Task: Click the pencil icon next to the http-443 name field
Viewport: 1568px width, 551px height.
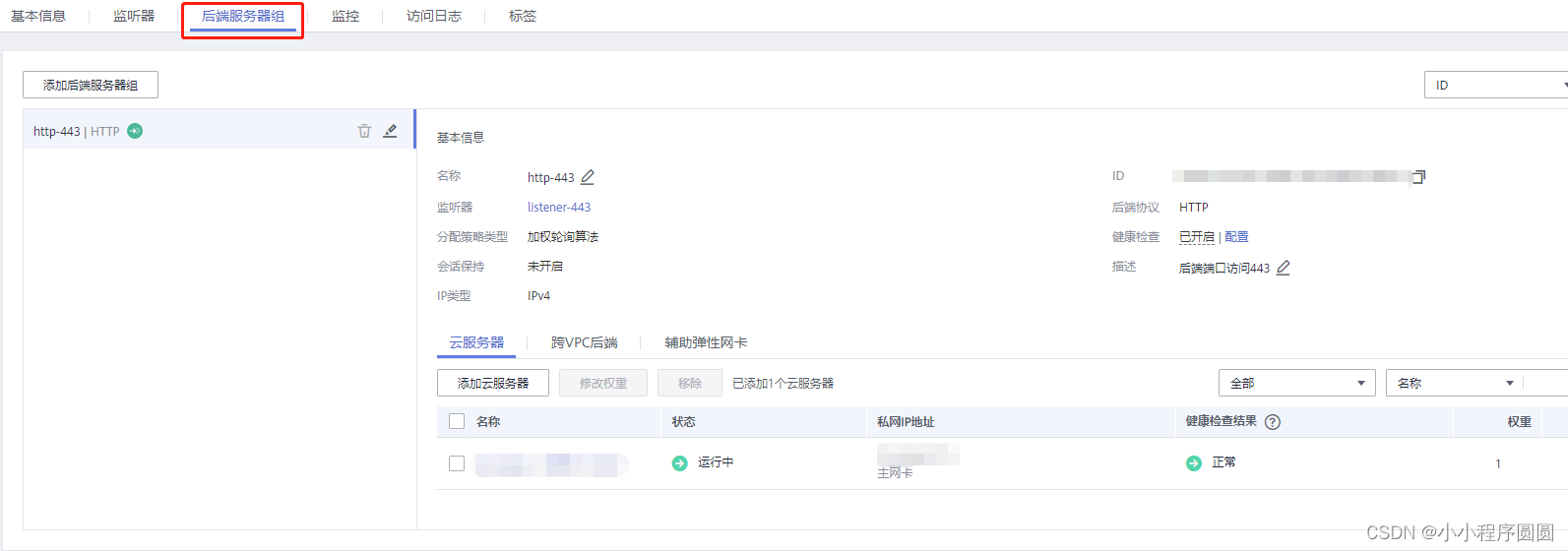Action: click(588, 177)
